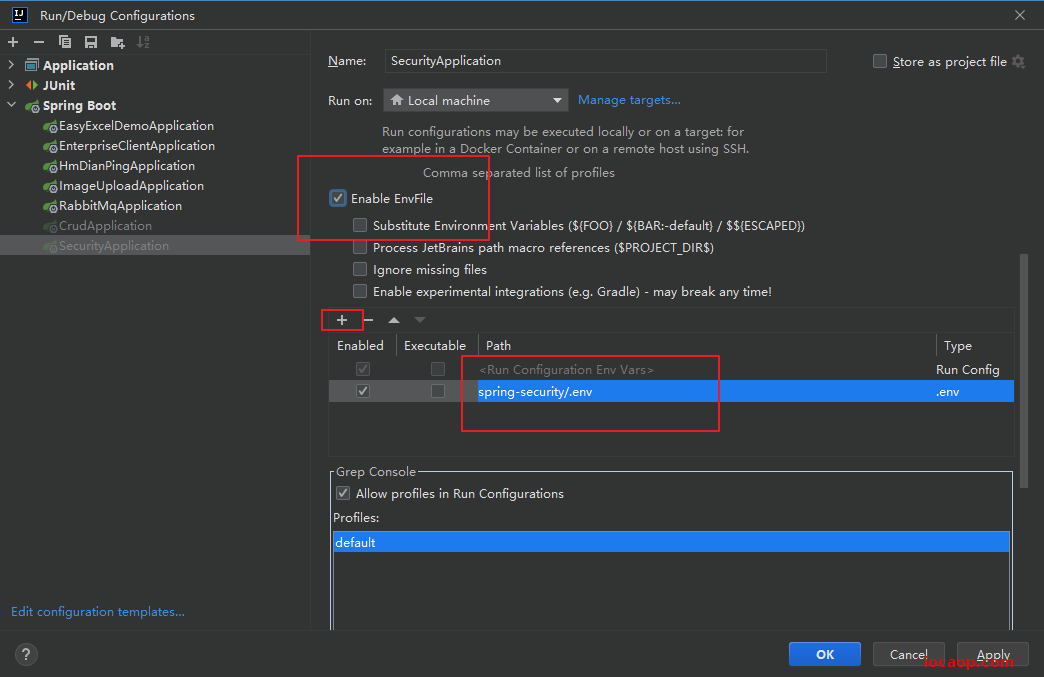Viewport: 1044px width, 677px height.
Task: Remove the selected EnvFile entry
Action: point(368,320)
